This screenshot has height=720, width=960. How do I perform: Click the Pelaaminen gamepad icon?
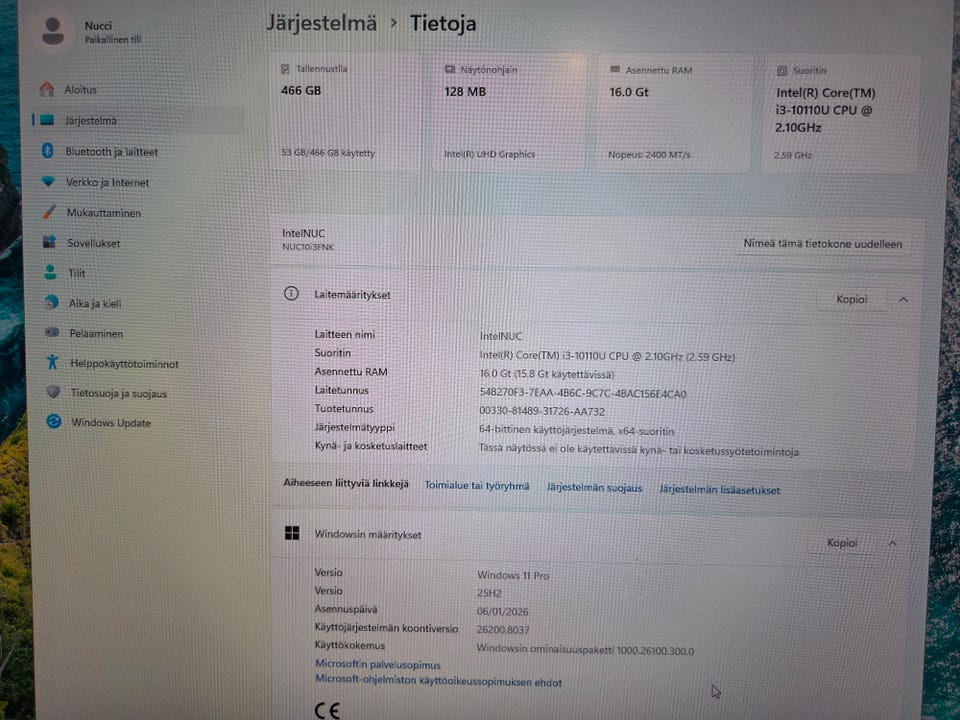(52, 332)
